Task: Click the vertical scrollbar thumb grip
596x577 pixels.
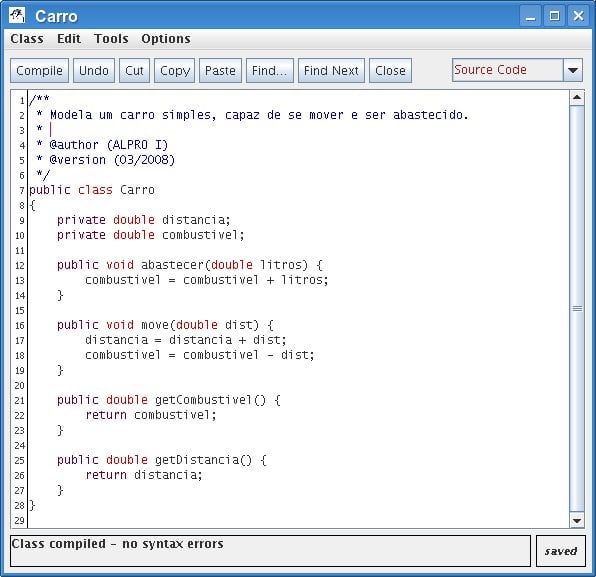Action: point(577,308)
